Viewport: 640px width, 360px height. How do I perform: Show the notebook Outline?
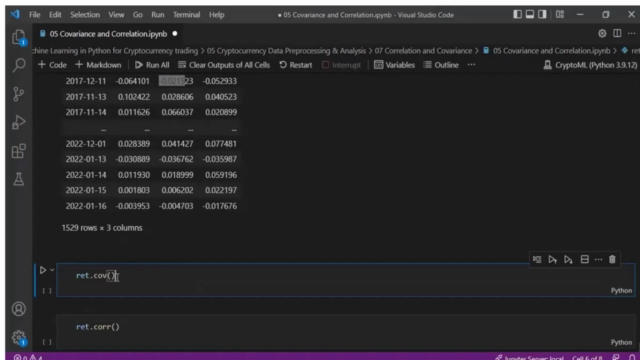[441, 65]
